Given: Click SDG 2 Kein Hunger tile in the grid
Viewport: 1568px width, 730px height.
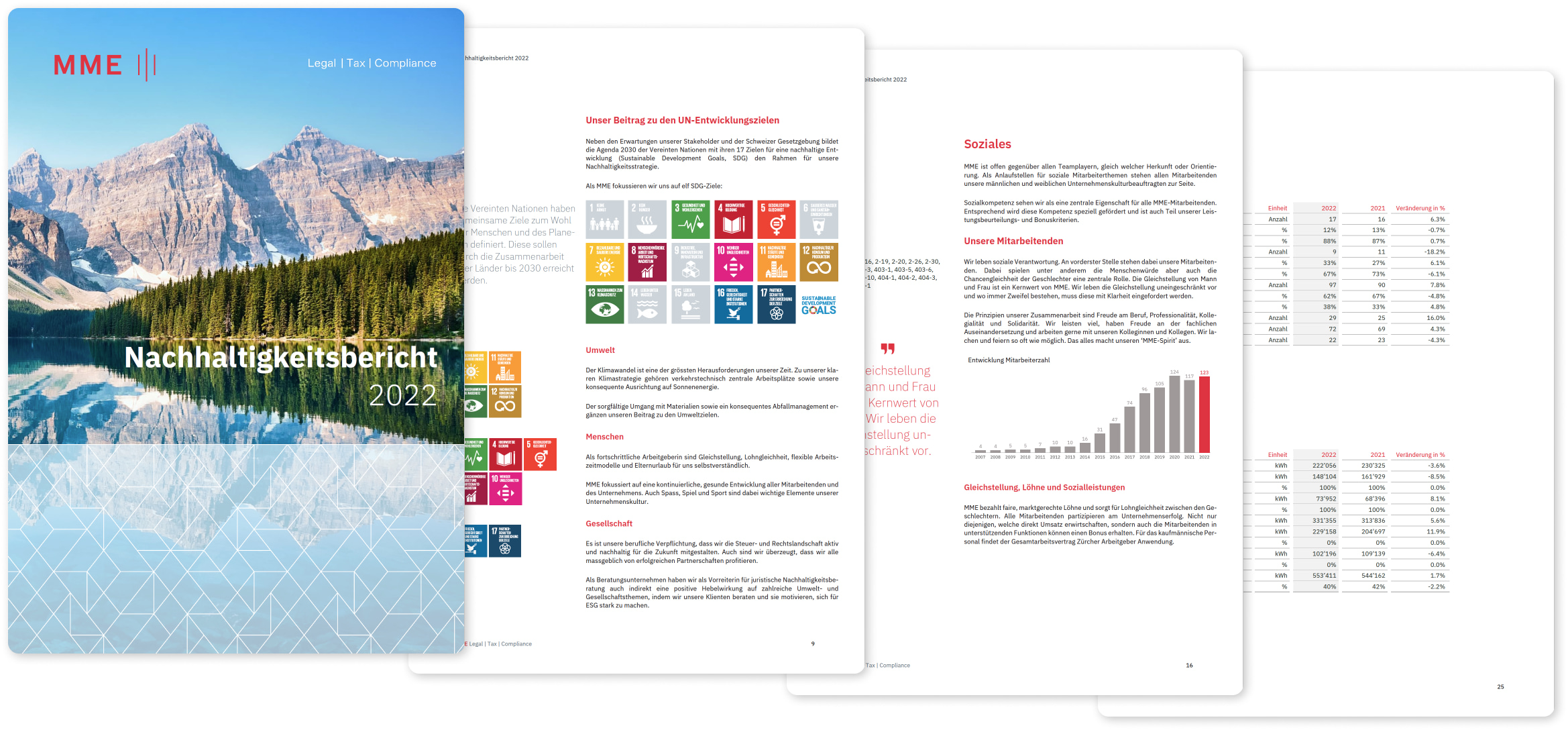Looking at the screenshot, I should point(647,219).
